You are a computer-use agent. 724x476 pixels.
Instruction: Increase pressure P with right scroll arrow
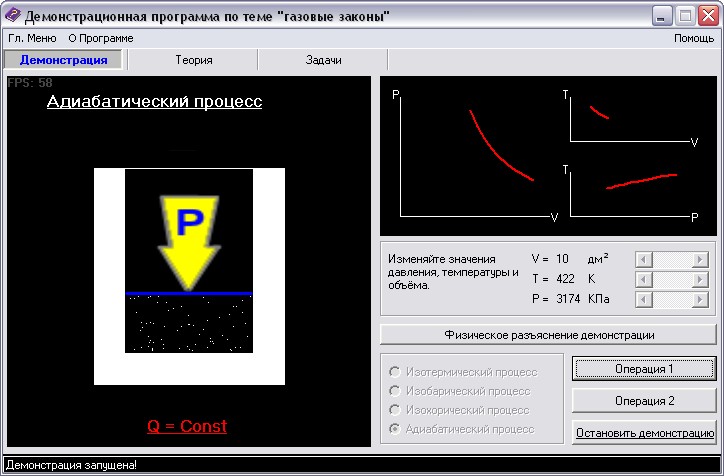click(x=700, y=300)
